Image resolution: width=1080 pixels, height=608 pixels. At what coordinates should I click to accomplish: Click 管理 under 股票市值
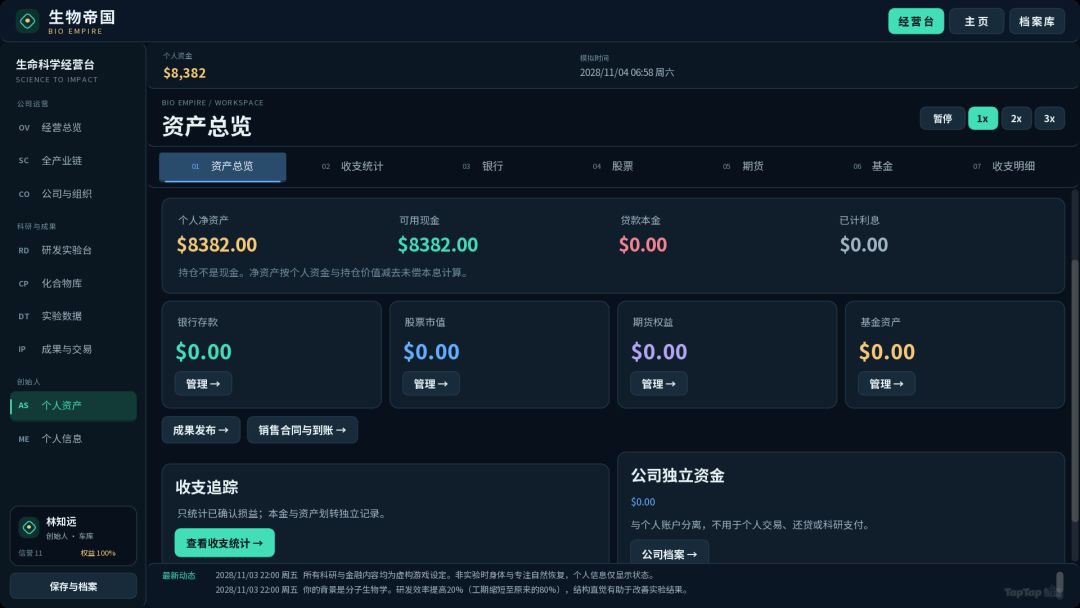[x=430, y=384]
